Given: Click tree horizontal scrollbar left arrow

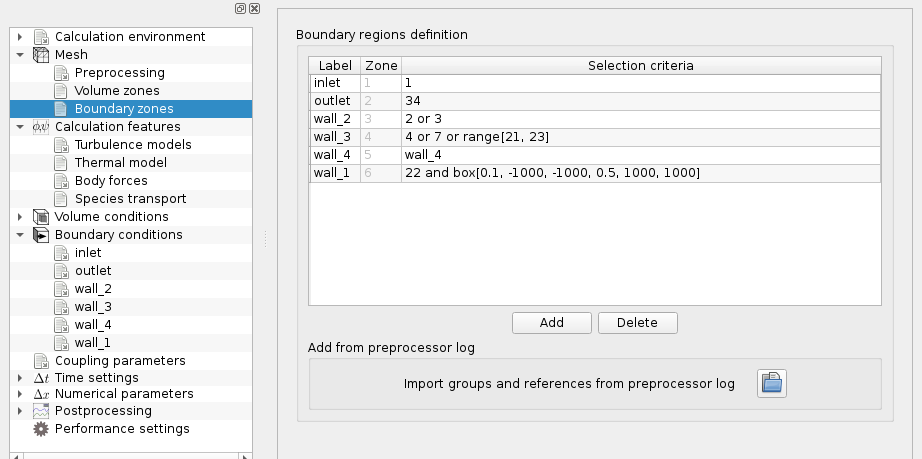Looking at the screenshot, I should pyautogui.click(x=16, y=455).
